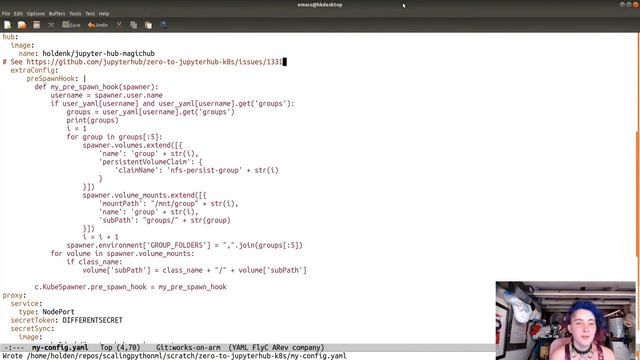Click the "groups/" + str(group) subPath line
The height and width of the screenshot is (360, 640).
pyautogui.click(x=164, y=220)
